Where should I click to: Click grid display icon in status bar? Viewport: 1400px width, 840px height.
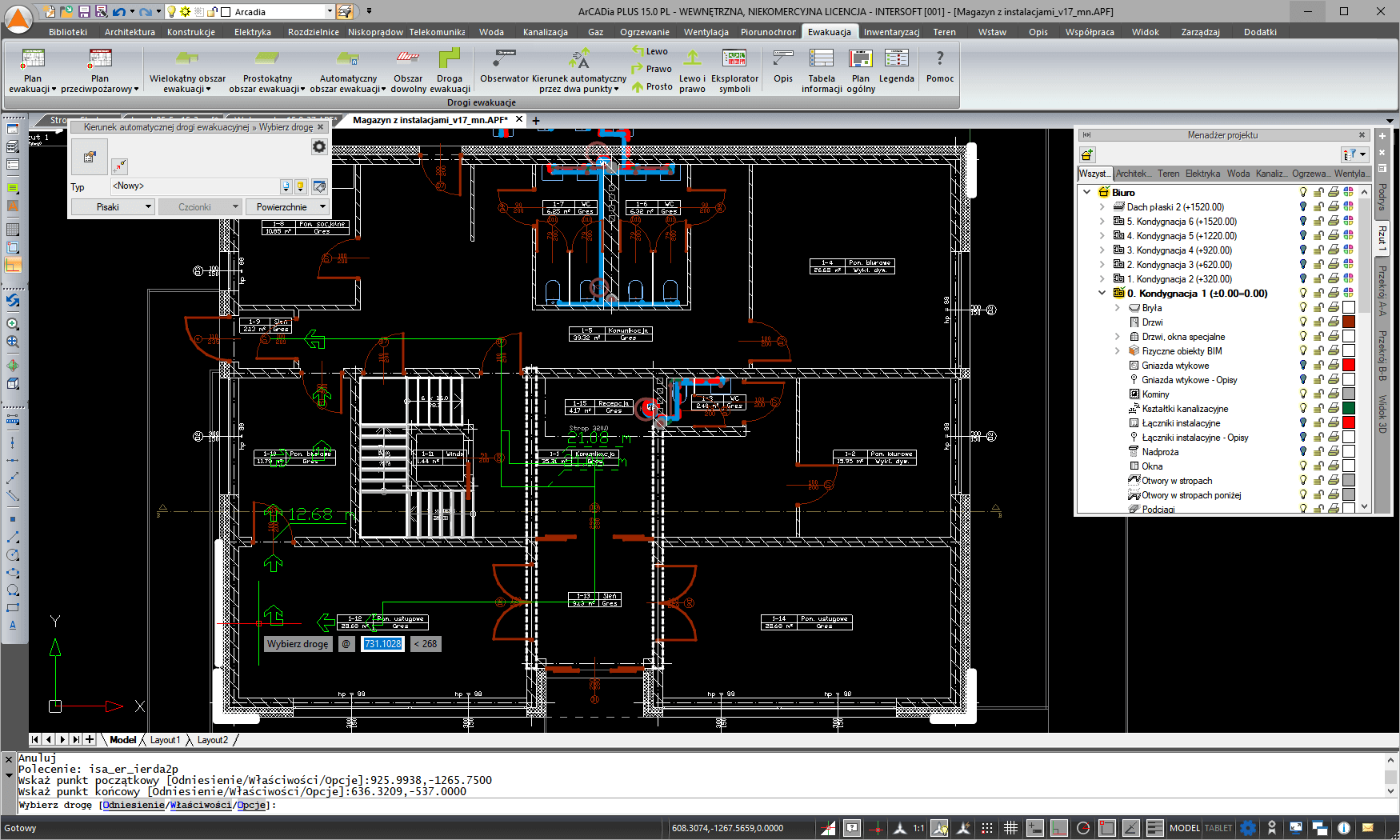point(1011,828)
